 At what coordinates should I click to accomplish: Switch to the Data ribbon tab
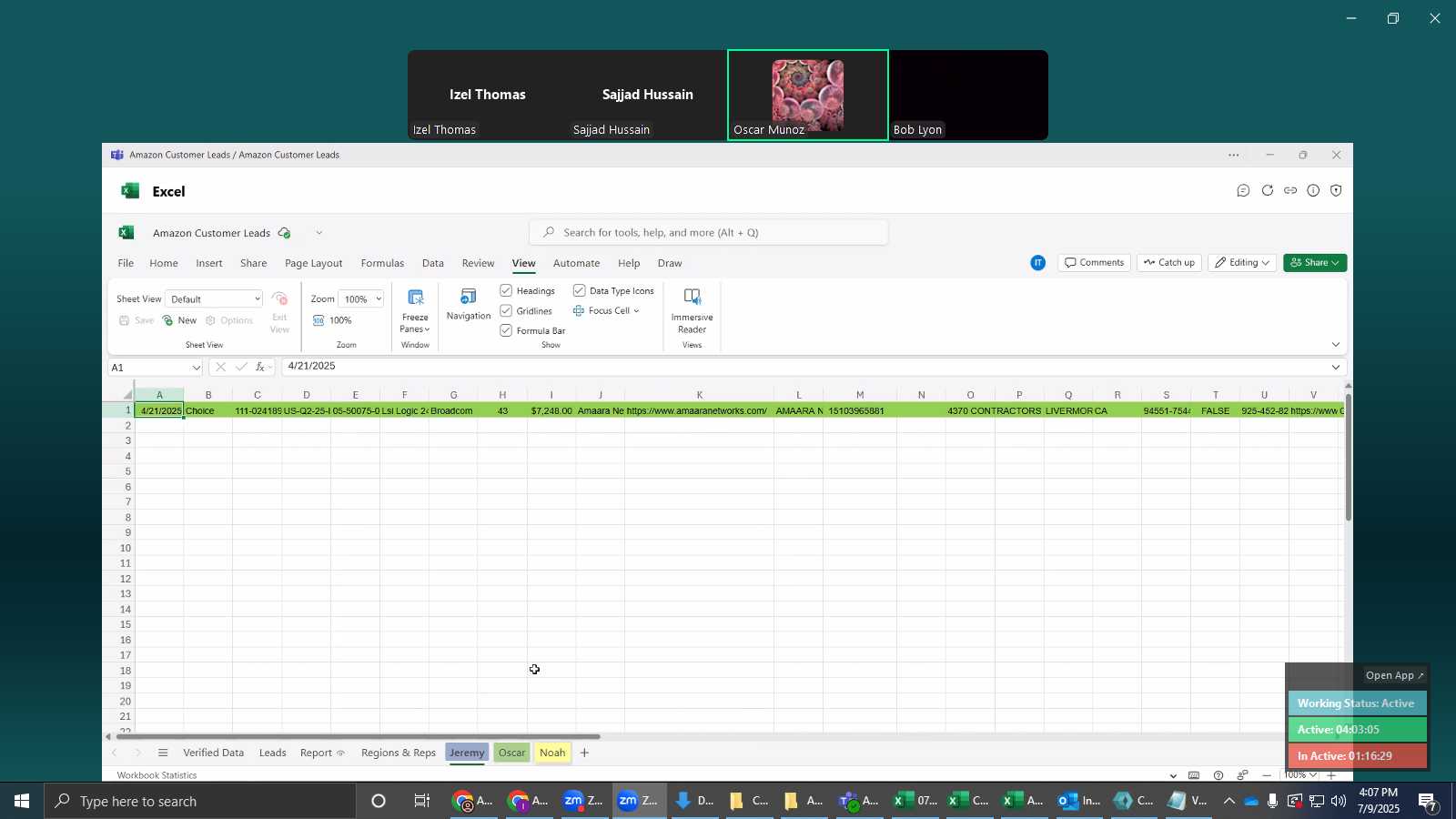[x=433, y=263]
